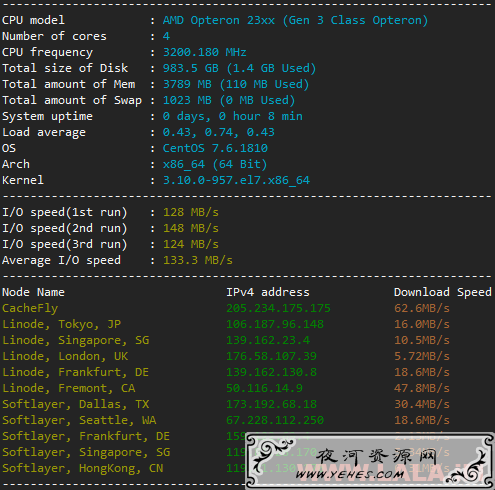The width and height of the screenshot is (495, 490).
Task: Click node 'Linode, London, UK'
Action: 65,356
